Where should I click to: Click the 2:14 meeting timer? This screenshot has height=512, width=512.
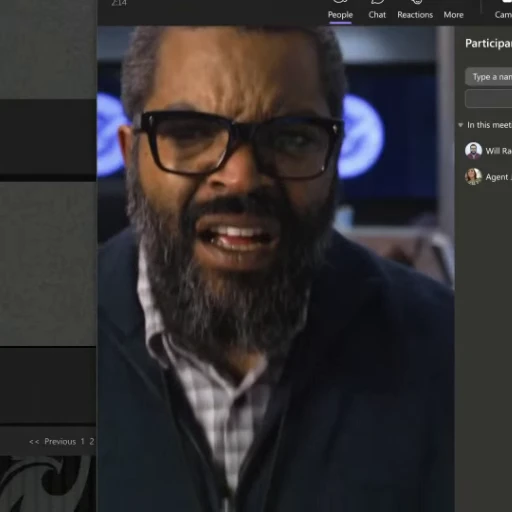coord(119,3)
